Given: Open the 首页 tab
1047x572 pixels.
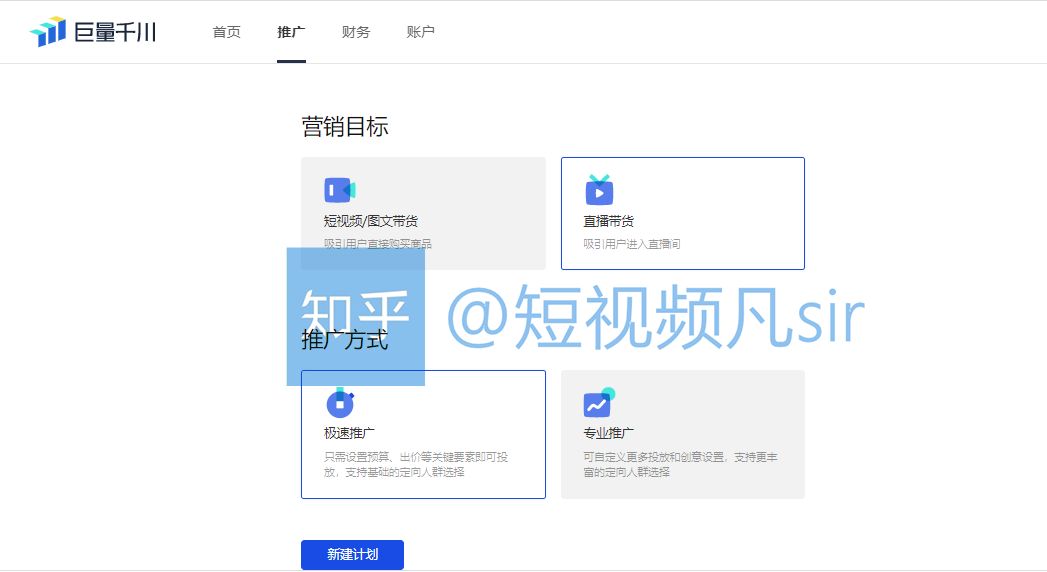Looking at the screenshot, I should click(x=226, y=32).
